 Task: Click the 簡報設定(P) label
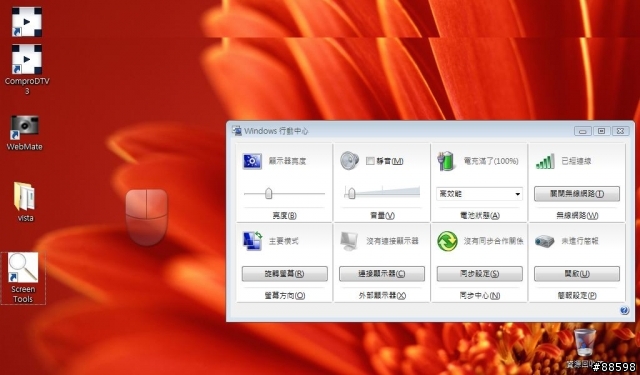[x=577, y=295]
